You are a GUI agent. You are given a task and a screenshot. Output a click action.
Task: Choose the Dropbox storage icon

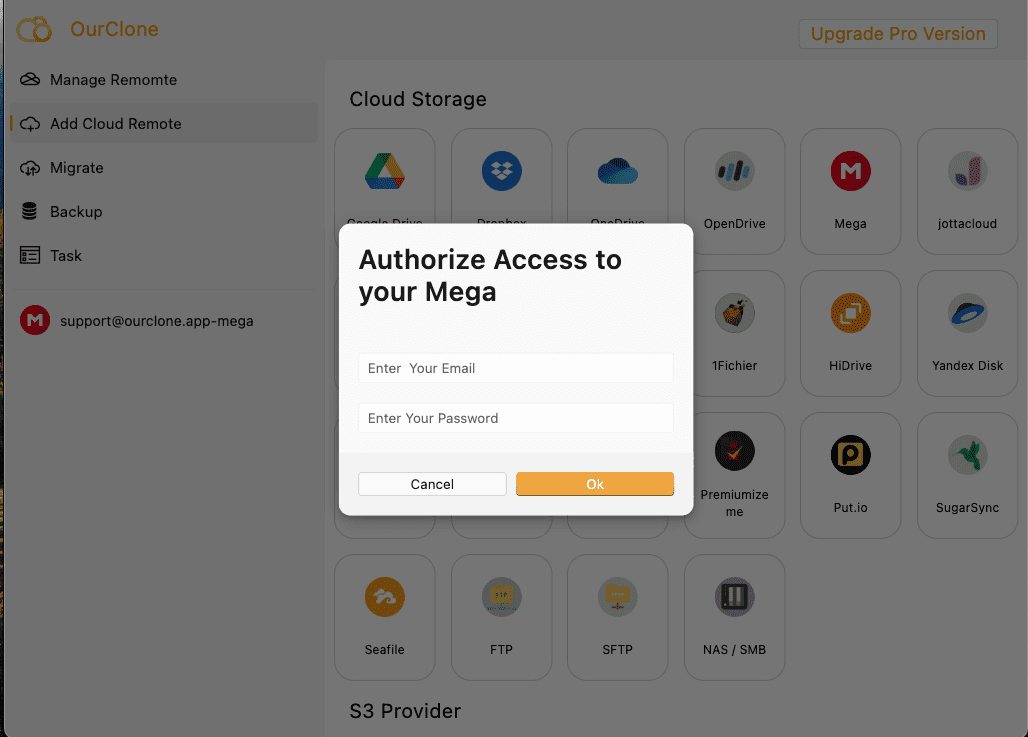(x=502, y=171)
